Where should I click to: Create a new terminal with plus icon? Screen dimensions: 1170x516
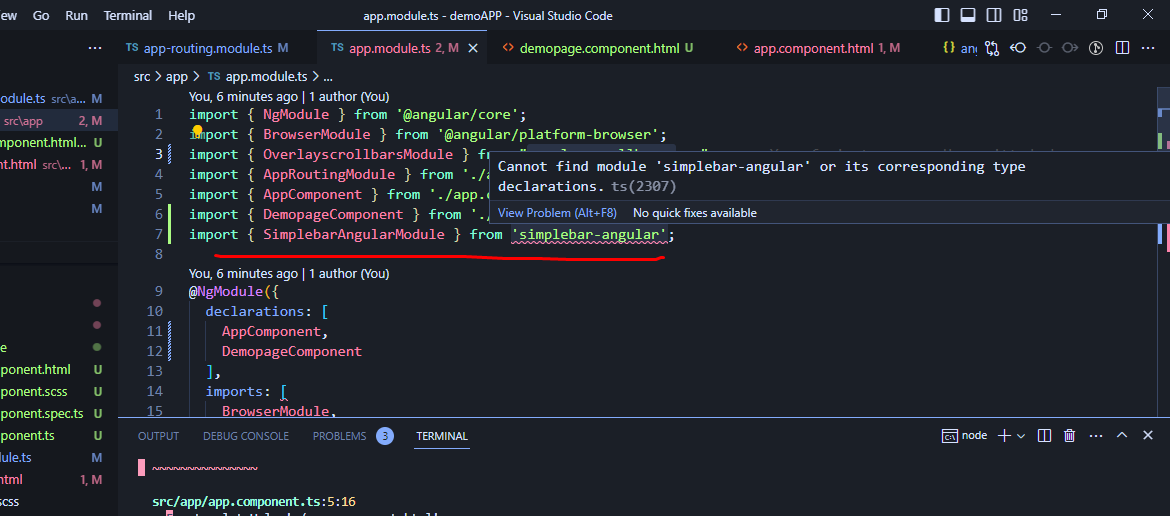pyautogui.click(x=1004, y=435)
